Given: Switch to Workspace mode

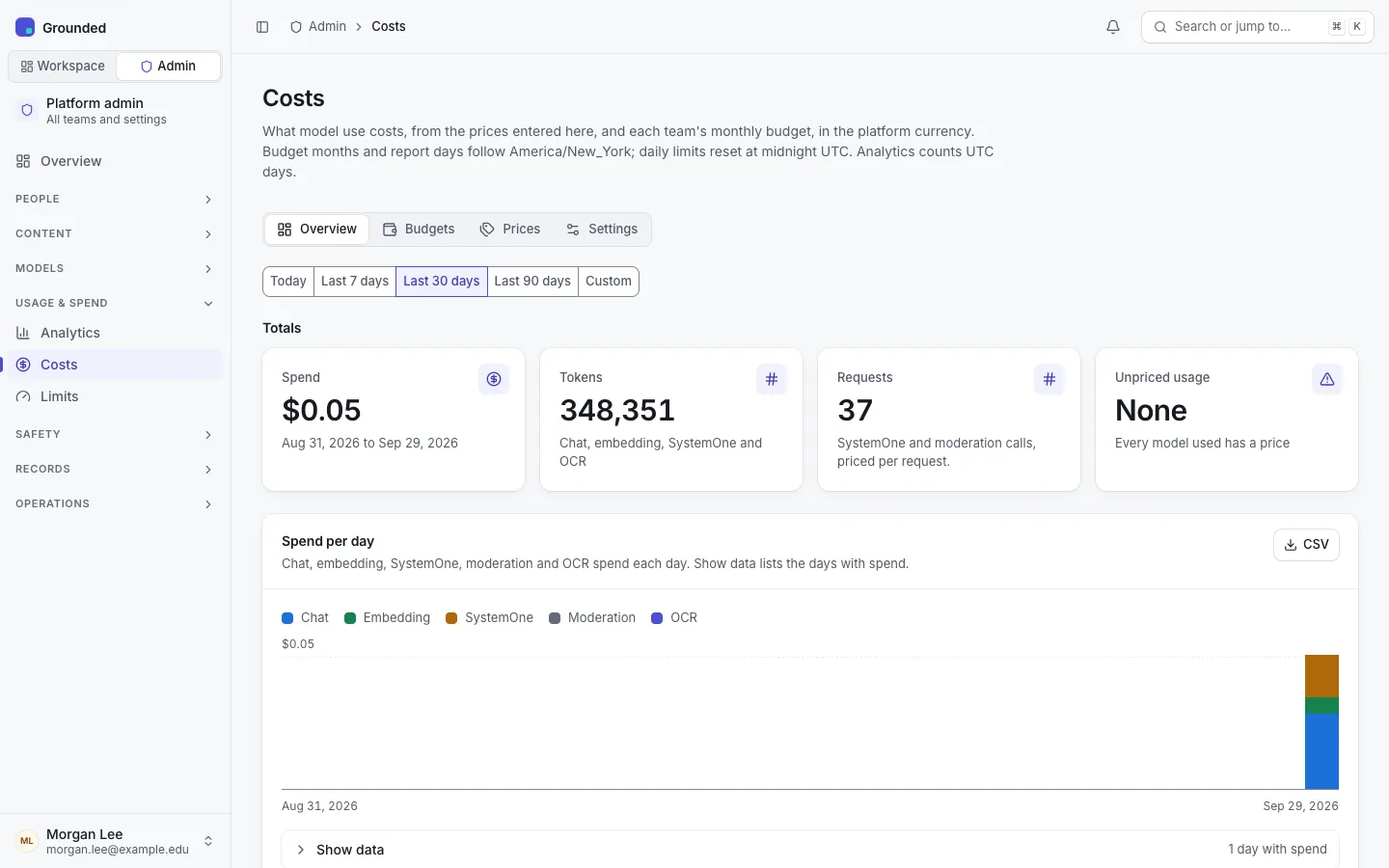Looking at the screenshot, I should (x=63, y=67).
